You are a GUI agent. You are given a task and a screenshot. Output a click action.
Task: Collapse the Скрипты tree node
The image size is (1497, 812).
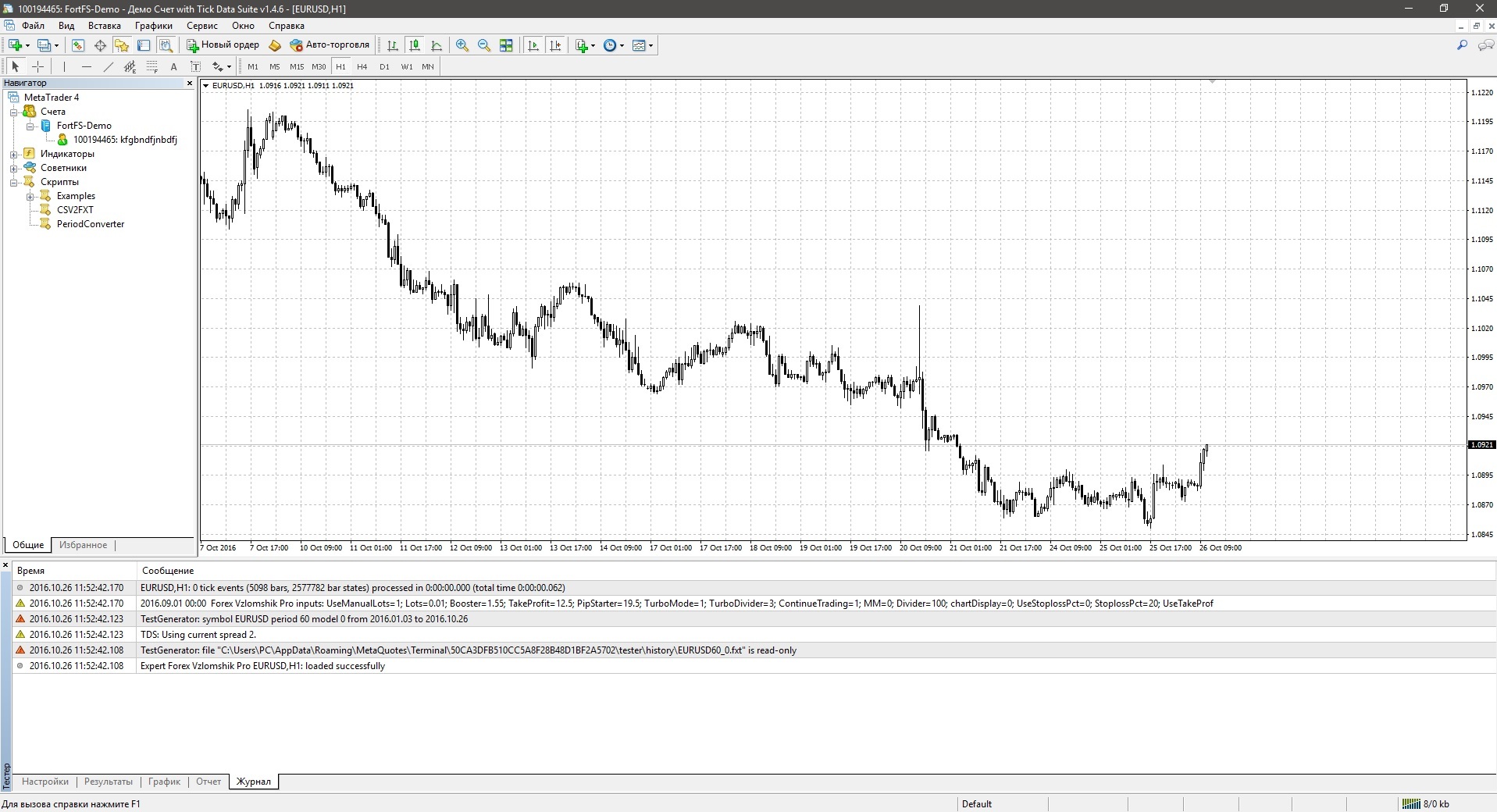(13, 182)
